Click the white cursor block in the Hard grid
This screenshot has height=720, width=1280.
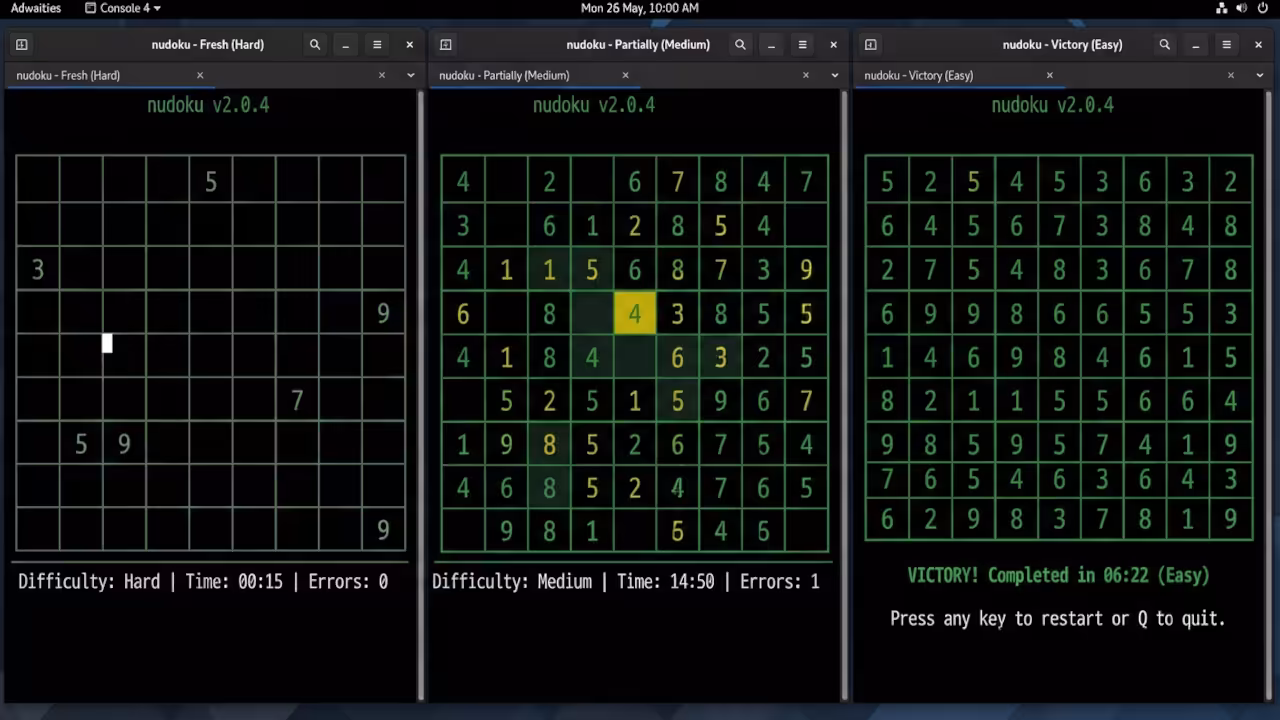pyautogui.click(x=107, y=344)
